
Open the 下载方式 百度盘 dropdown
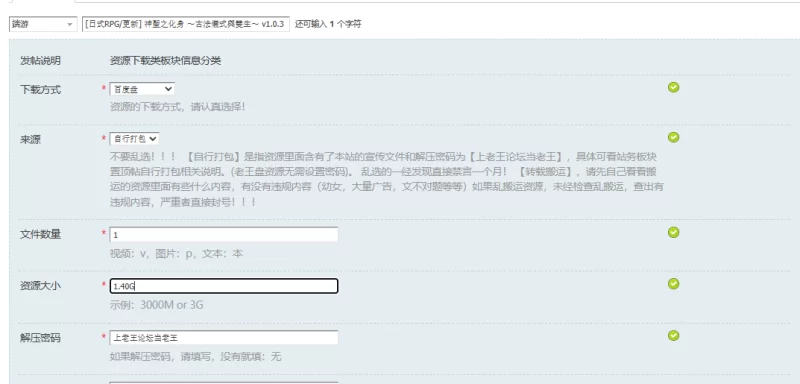click(142, 89)
